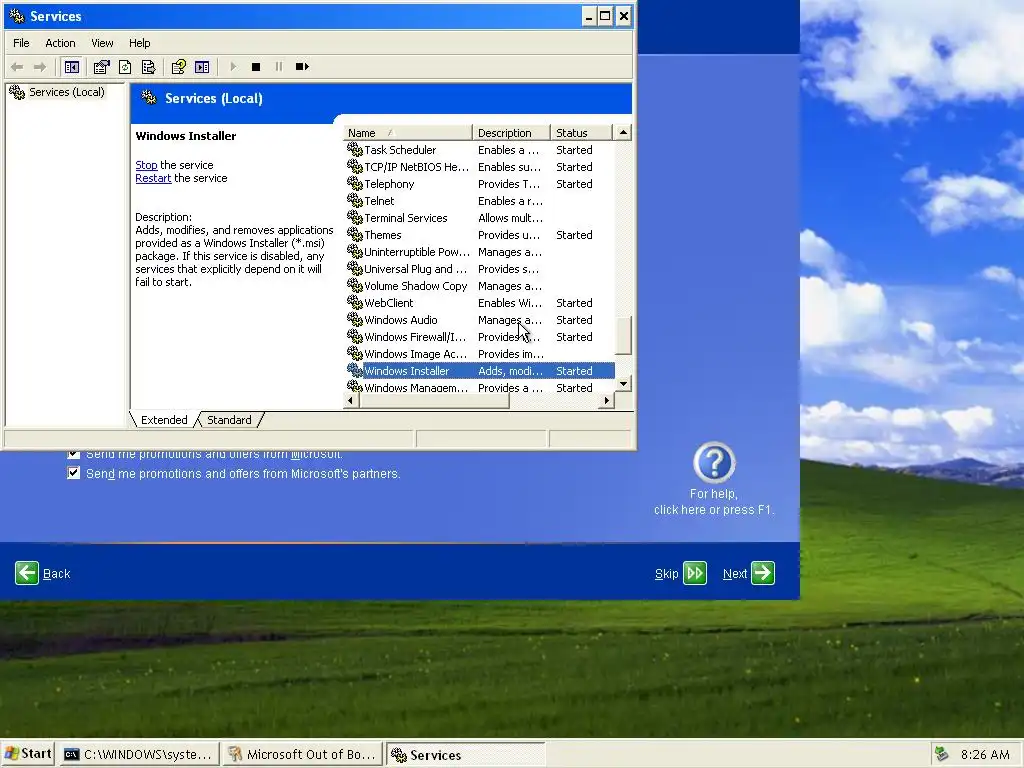1024x768 pixels.
Task: Sort by the Description column header
Action: (511, 133)
